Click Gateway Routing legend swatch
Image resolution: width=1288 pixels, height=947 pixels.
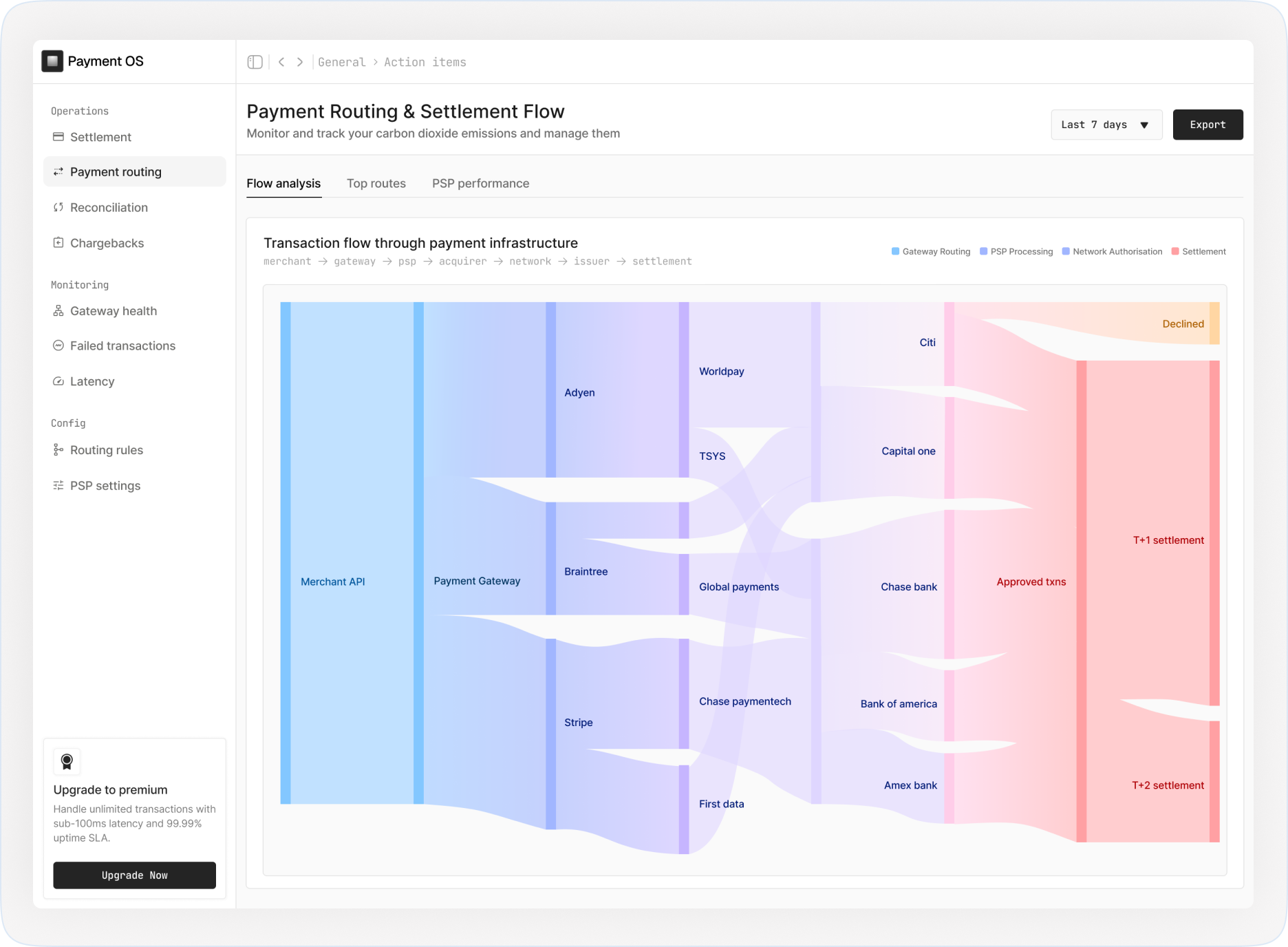[895, 251]
